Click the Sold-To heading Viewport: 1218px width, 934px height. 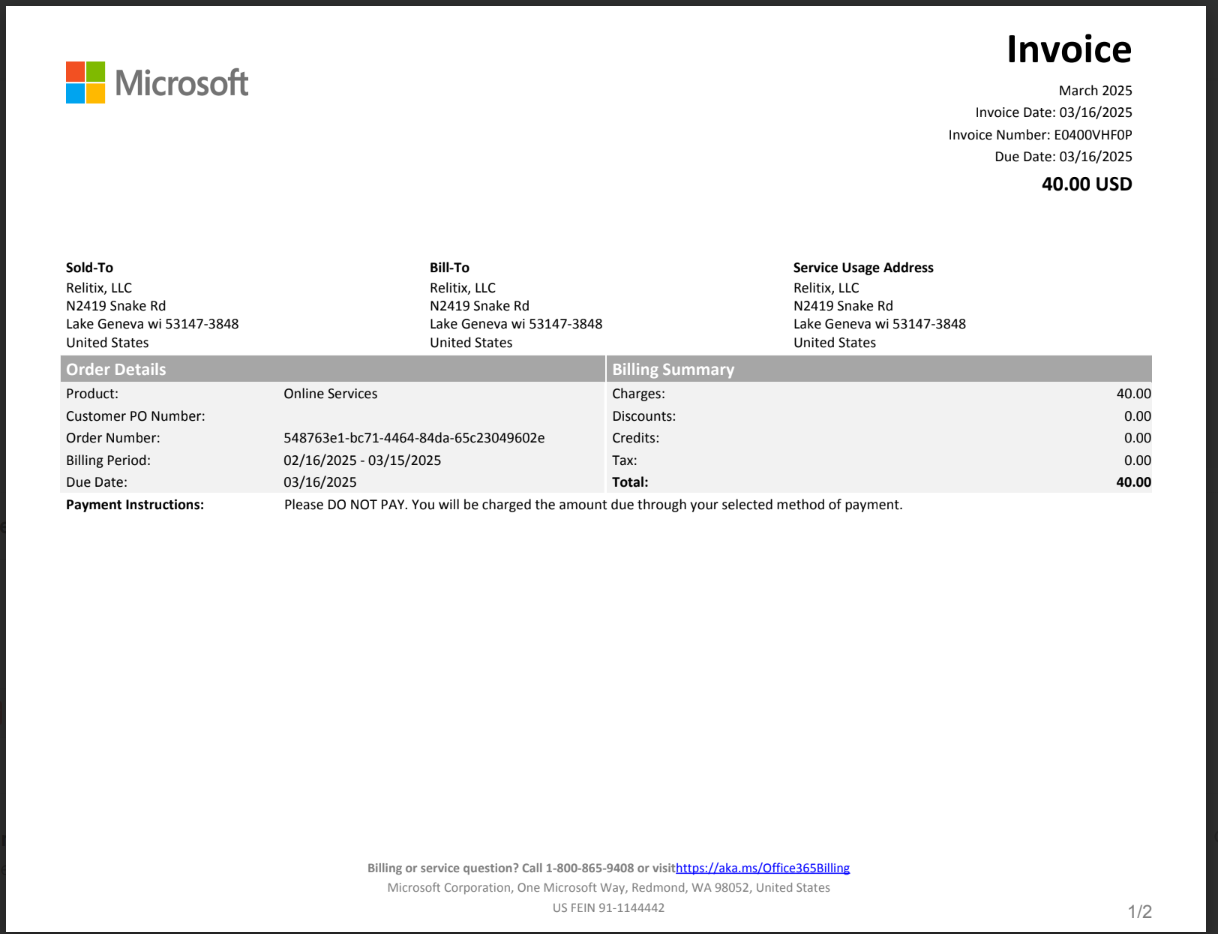[90, 267]
